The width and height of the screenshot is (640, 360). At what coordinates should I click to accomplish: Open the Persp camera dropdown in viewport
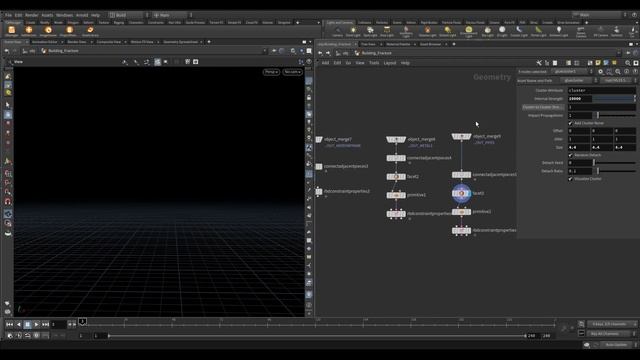pos(271,72)
